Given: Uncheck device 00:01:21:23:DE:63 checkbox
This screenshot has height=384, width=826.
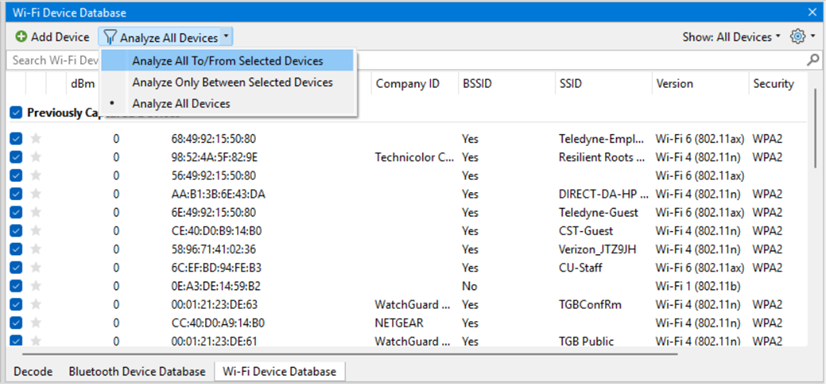Looking at the screenshot, I should pos(16,304).
